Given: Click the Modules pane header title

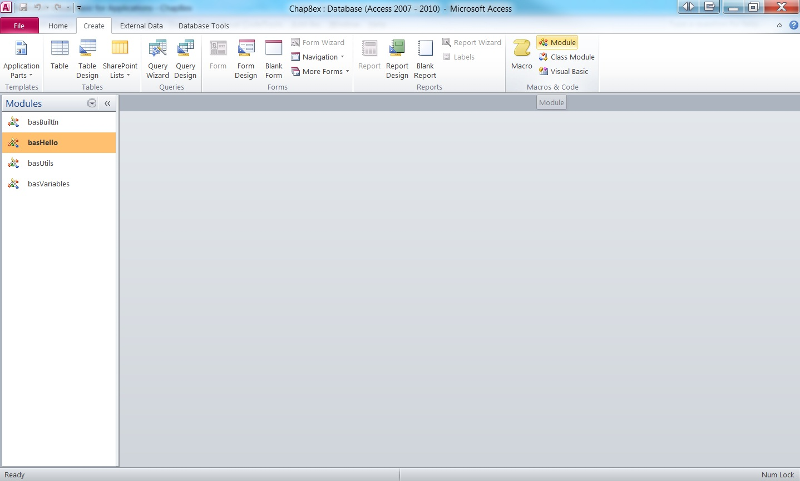Looking at the screenshot, I should pyautogui.click(x=23, y=104).
